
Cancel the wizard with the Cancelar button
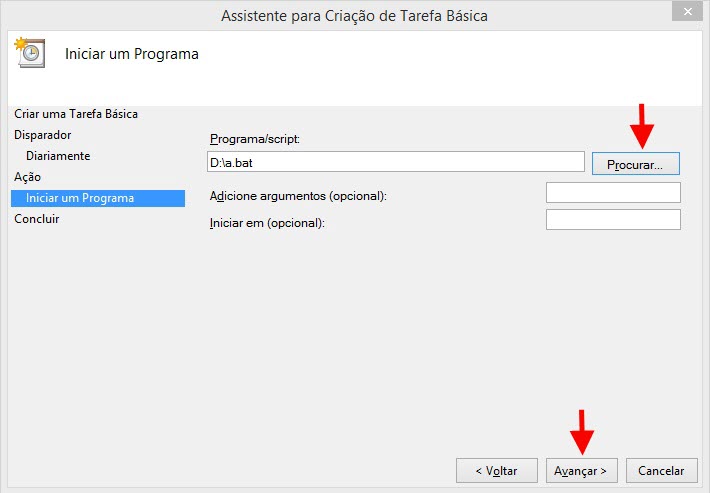(x=662, y=471)
